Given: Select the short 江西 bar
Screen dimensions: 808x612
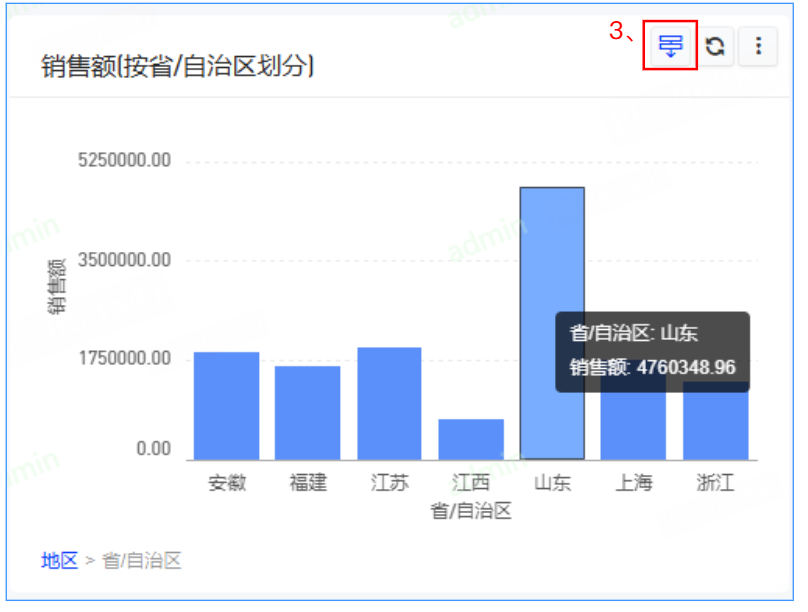Looking at the screenshot, I should (471, 439).
